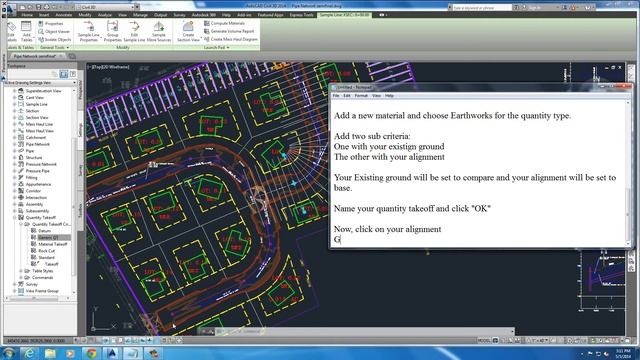
Task: Click Compute Materials
Action: 224,23
